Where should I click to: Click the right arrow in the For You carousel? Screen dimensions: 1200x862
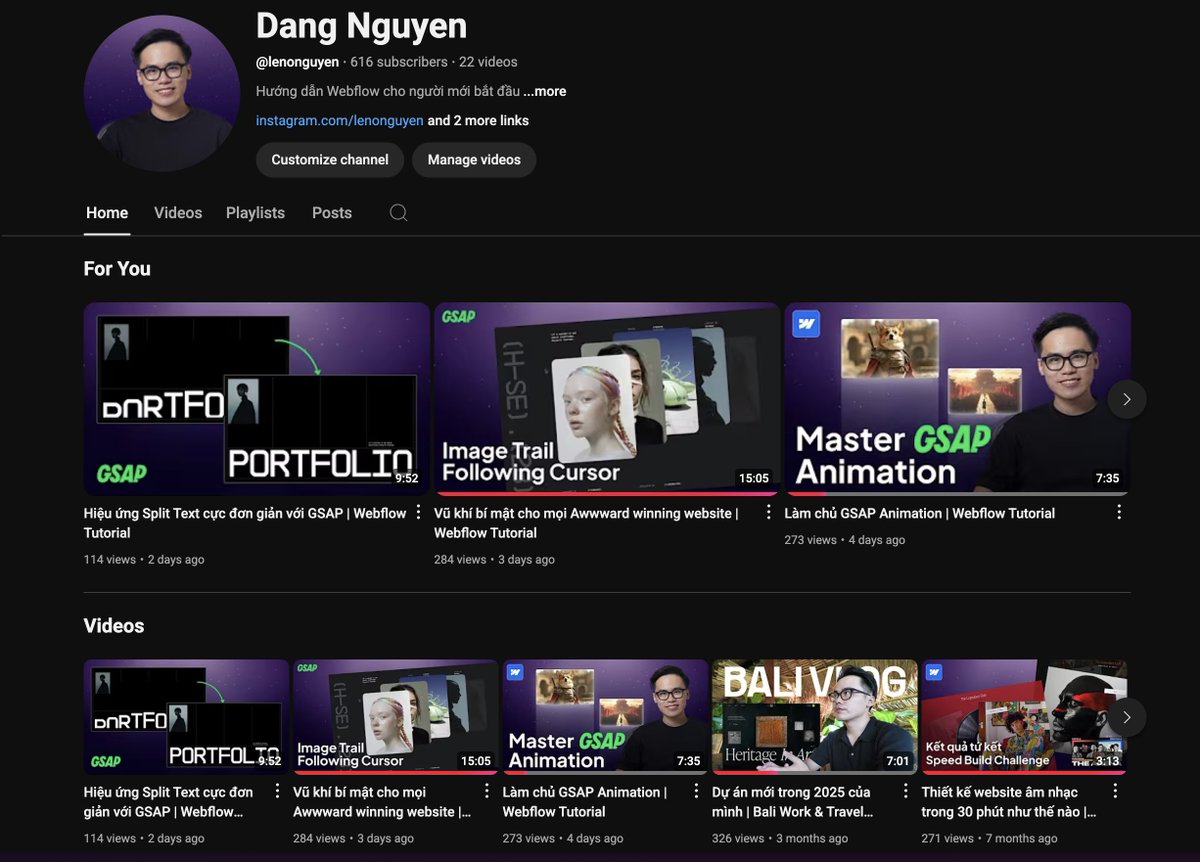click(1127, 398)
